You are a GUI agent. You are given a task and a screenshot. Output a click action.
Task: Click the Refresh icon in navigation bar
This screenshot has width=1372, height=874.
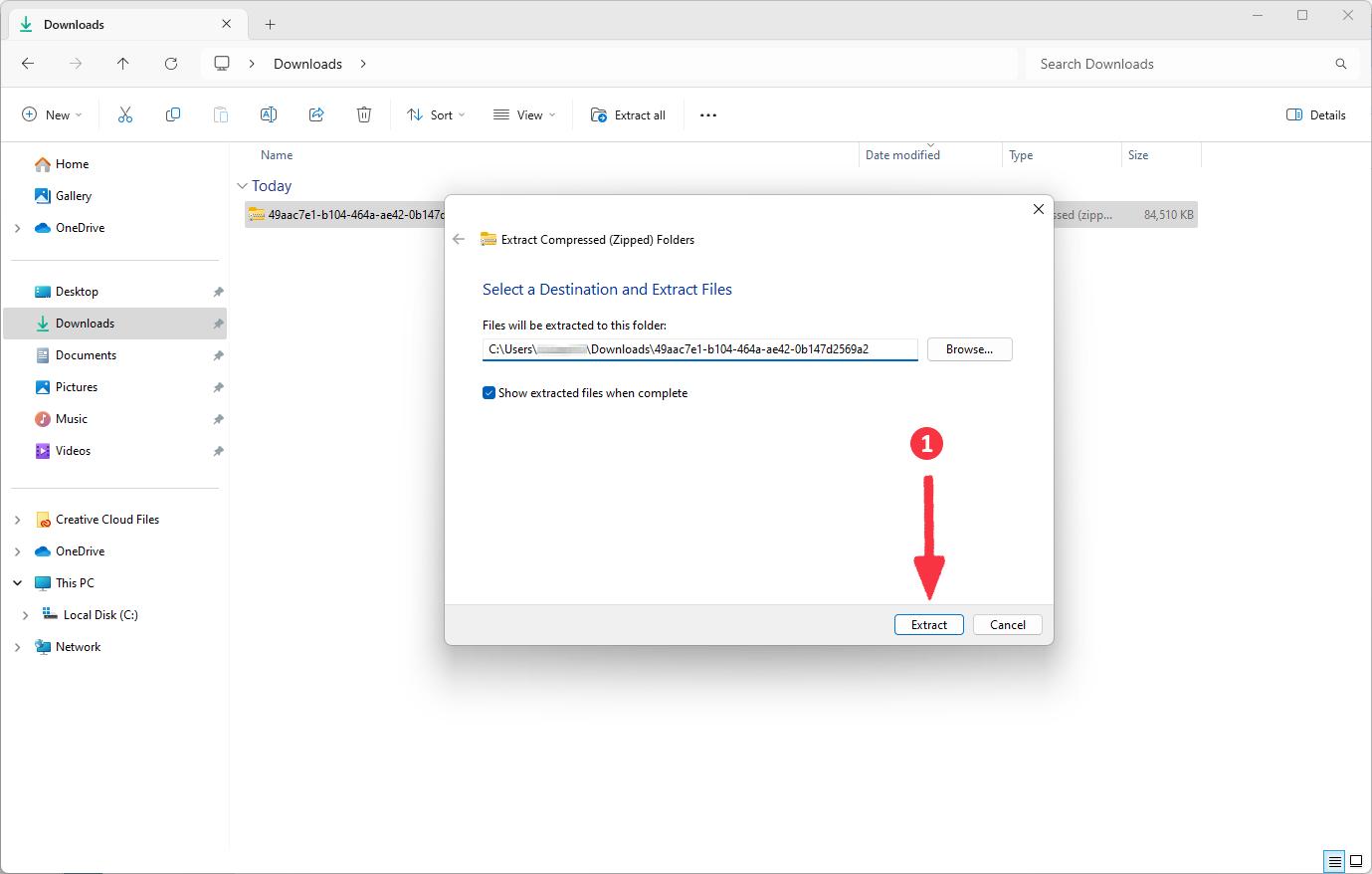171,64
